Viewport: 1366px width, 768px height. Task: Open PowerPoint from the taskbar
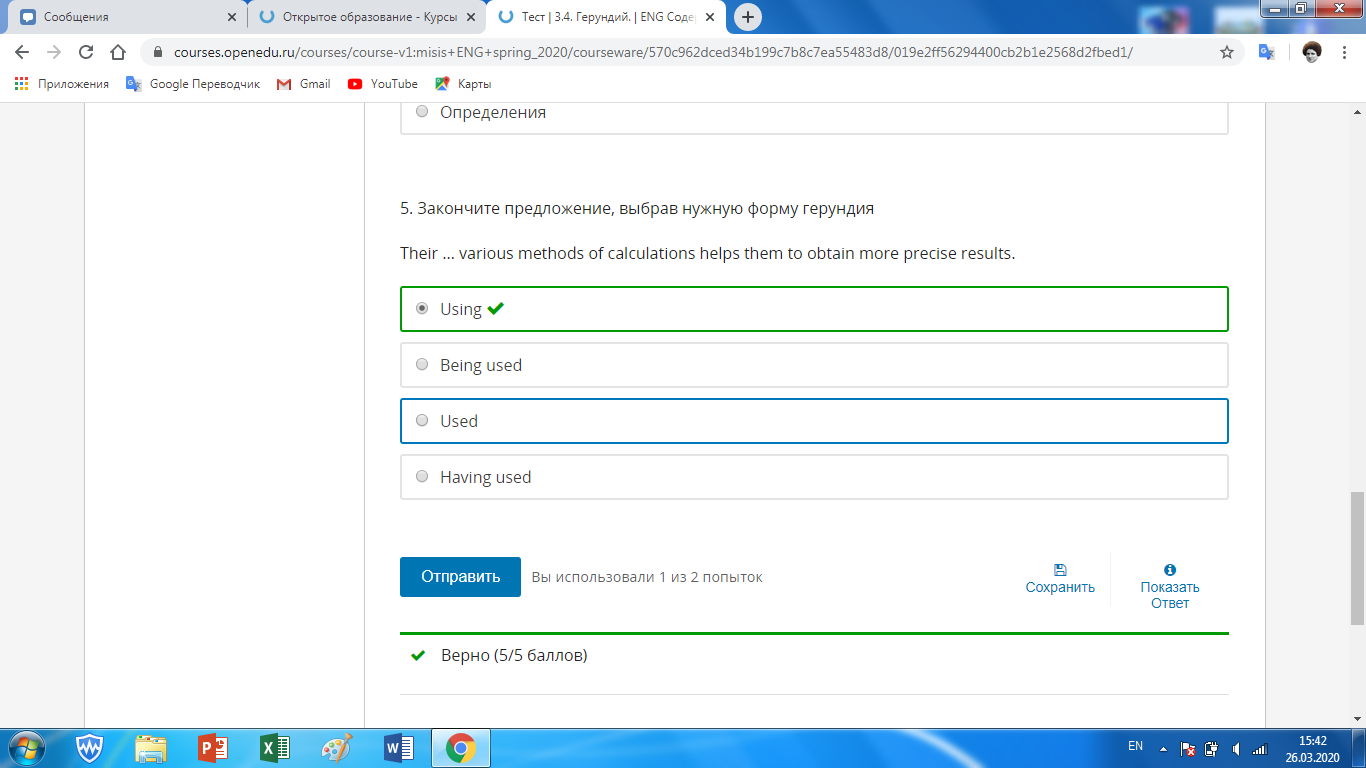coord(213,748)
